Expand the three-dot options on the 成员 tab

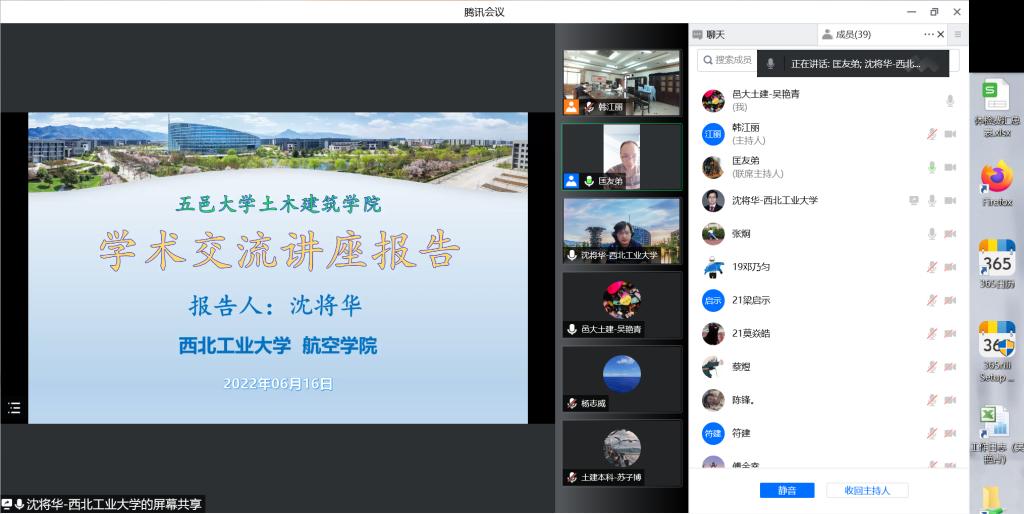tap(928, 34)
